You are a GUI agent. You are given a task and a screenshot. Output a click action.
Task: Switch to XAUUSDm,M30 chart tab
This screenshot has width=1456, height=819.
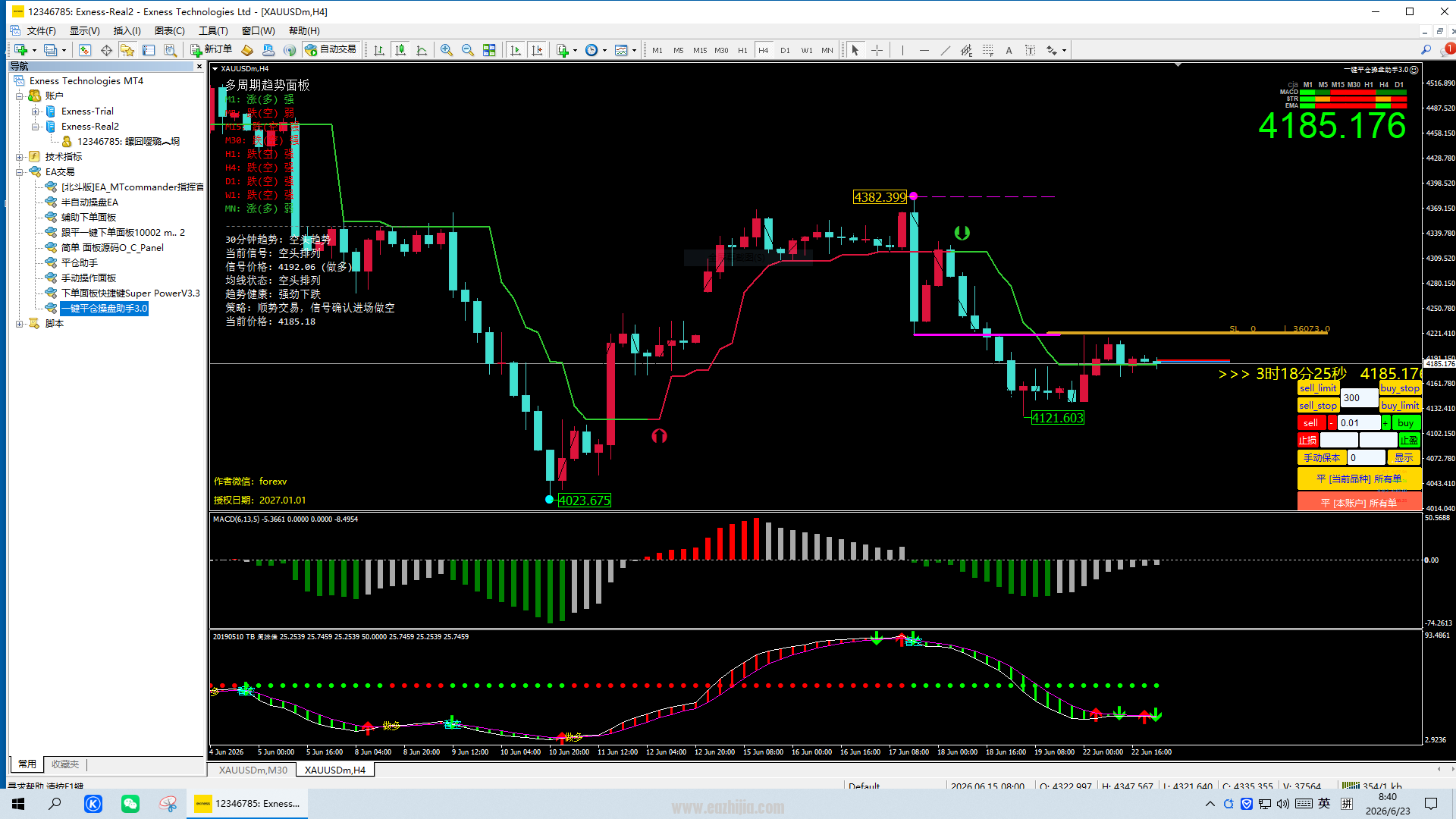coord(253,770)
